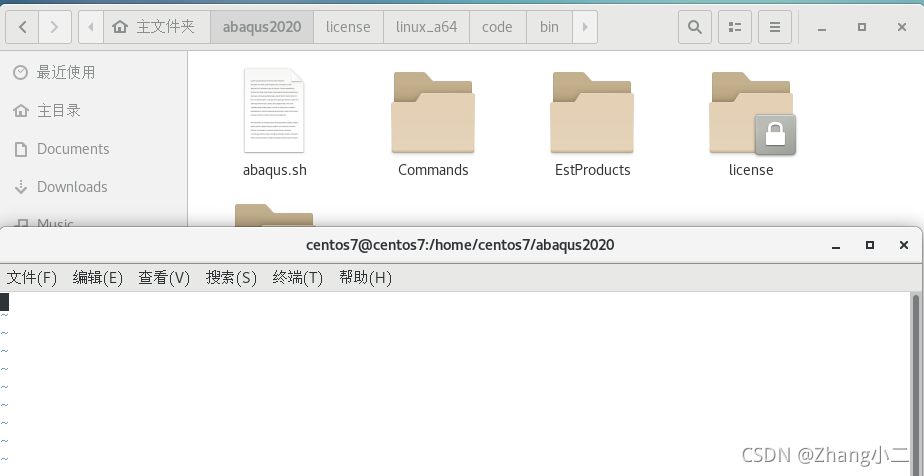
Task: Open the 查看(V) menu in terminal
Action: click(164, 277)
